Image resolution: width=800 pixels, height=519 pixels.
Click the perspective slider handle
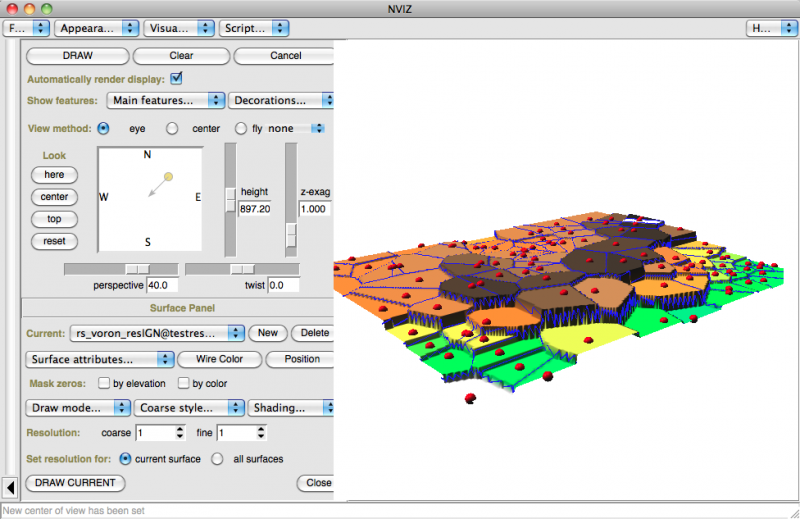[137, 269]
